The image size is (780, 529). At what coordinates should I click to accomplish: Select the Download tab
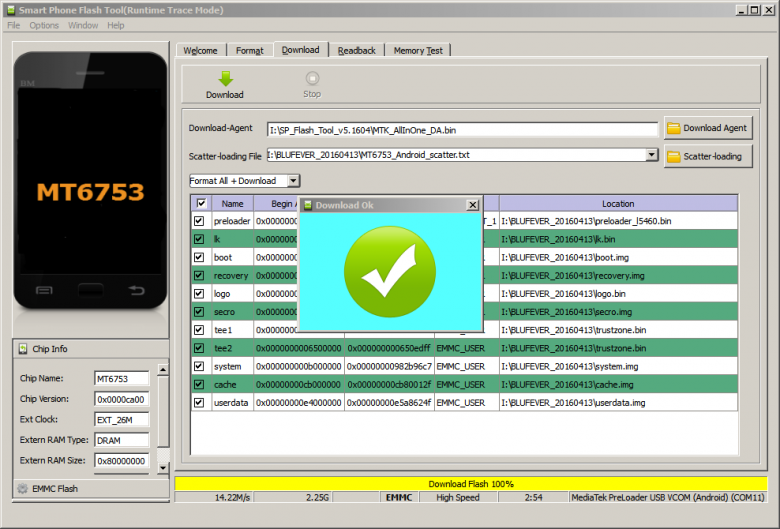tap(300, 50)
